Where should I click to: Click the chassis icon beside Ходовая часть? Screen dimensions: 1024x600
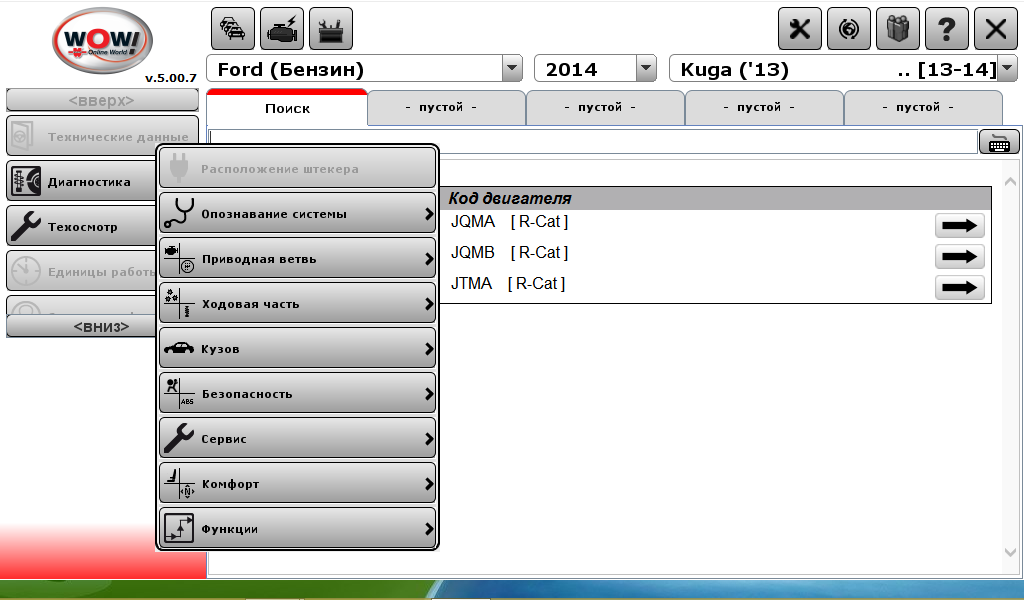[x=180, y=303]
